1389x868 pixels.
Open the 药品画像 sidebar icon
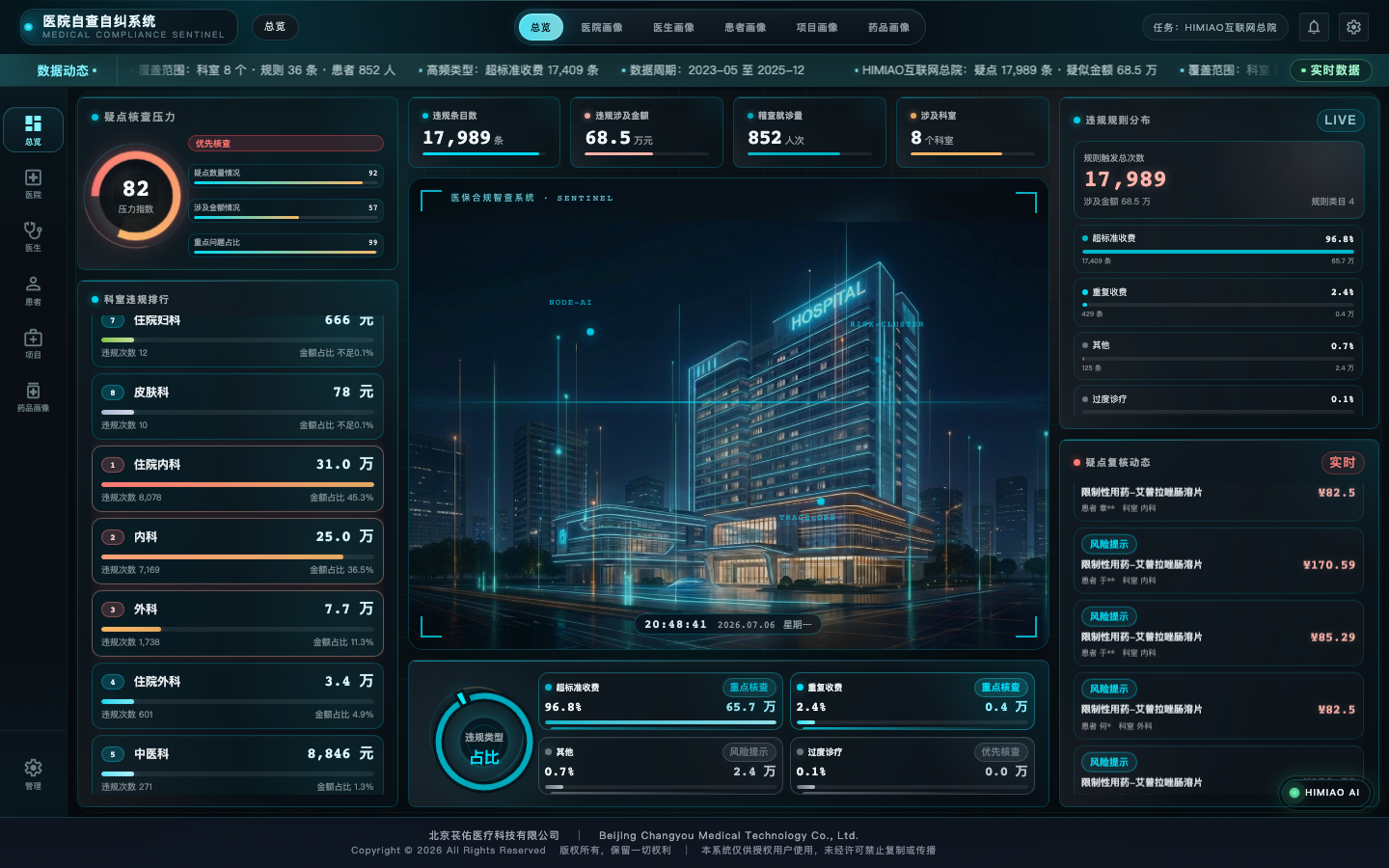(x=33, y=396)
